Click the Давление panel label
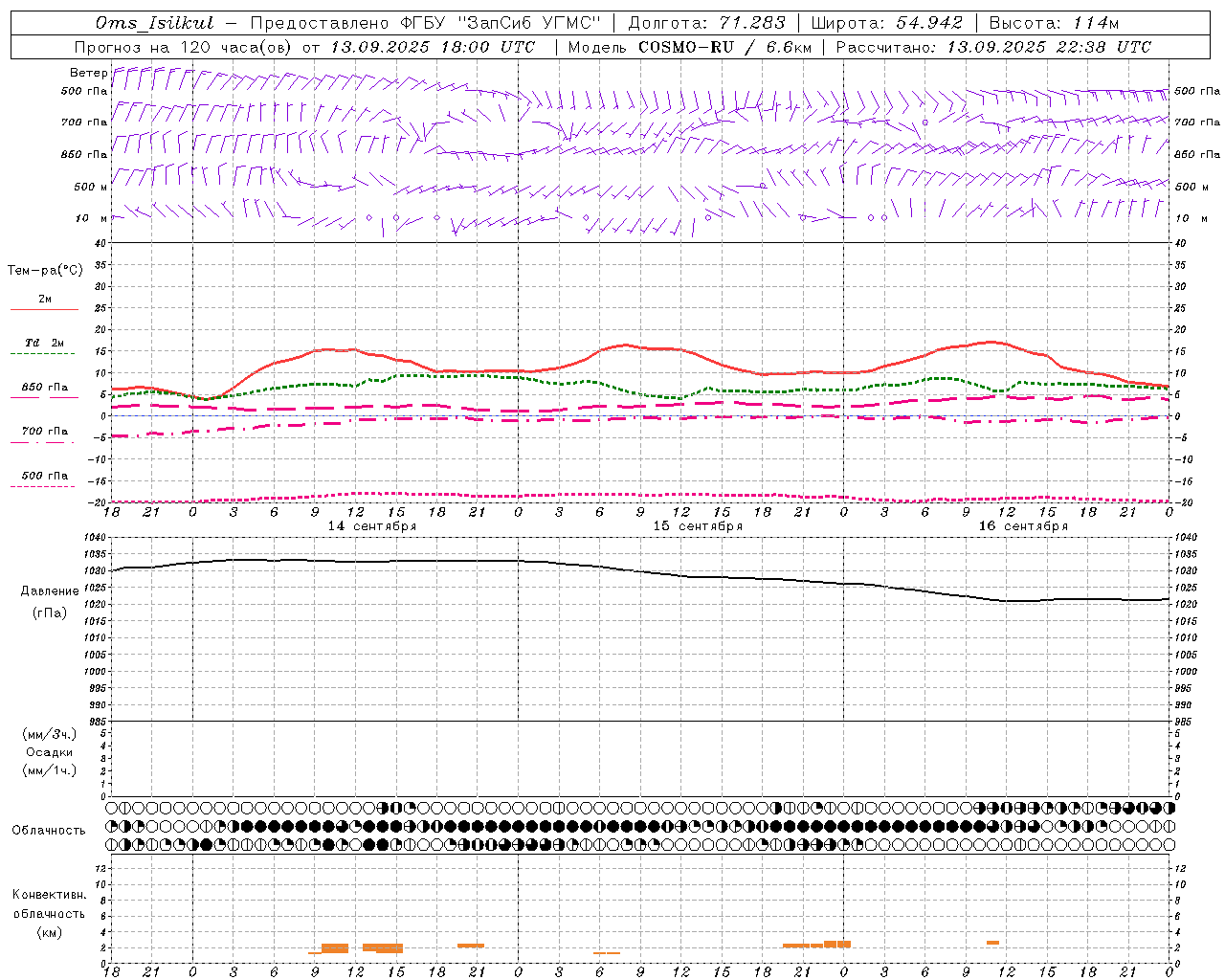 point(50,591)
